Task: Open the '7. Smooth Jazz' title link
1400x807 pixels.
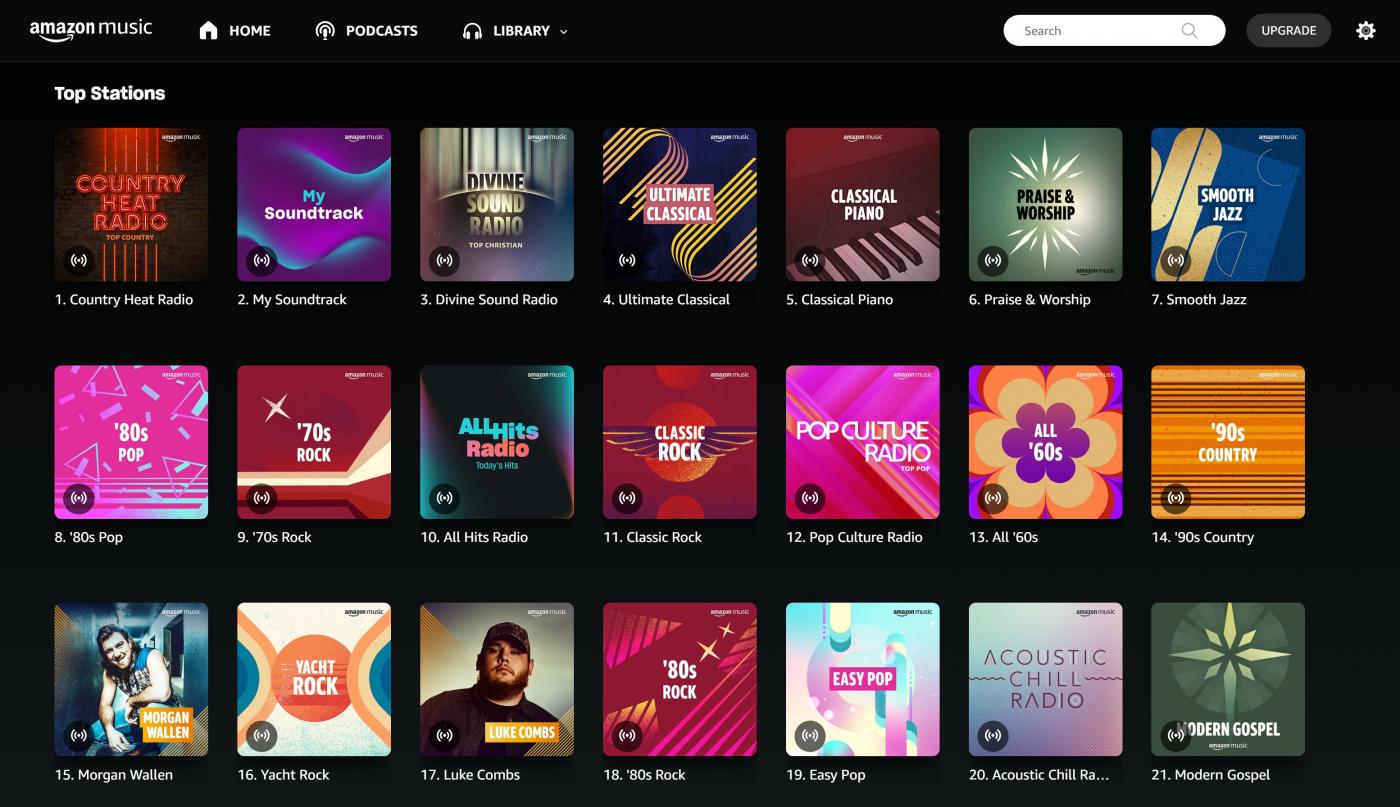Action: [x=1199, y=299]
